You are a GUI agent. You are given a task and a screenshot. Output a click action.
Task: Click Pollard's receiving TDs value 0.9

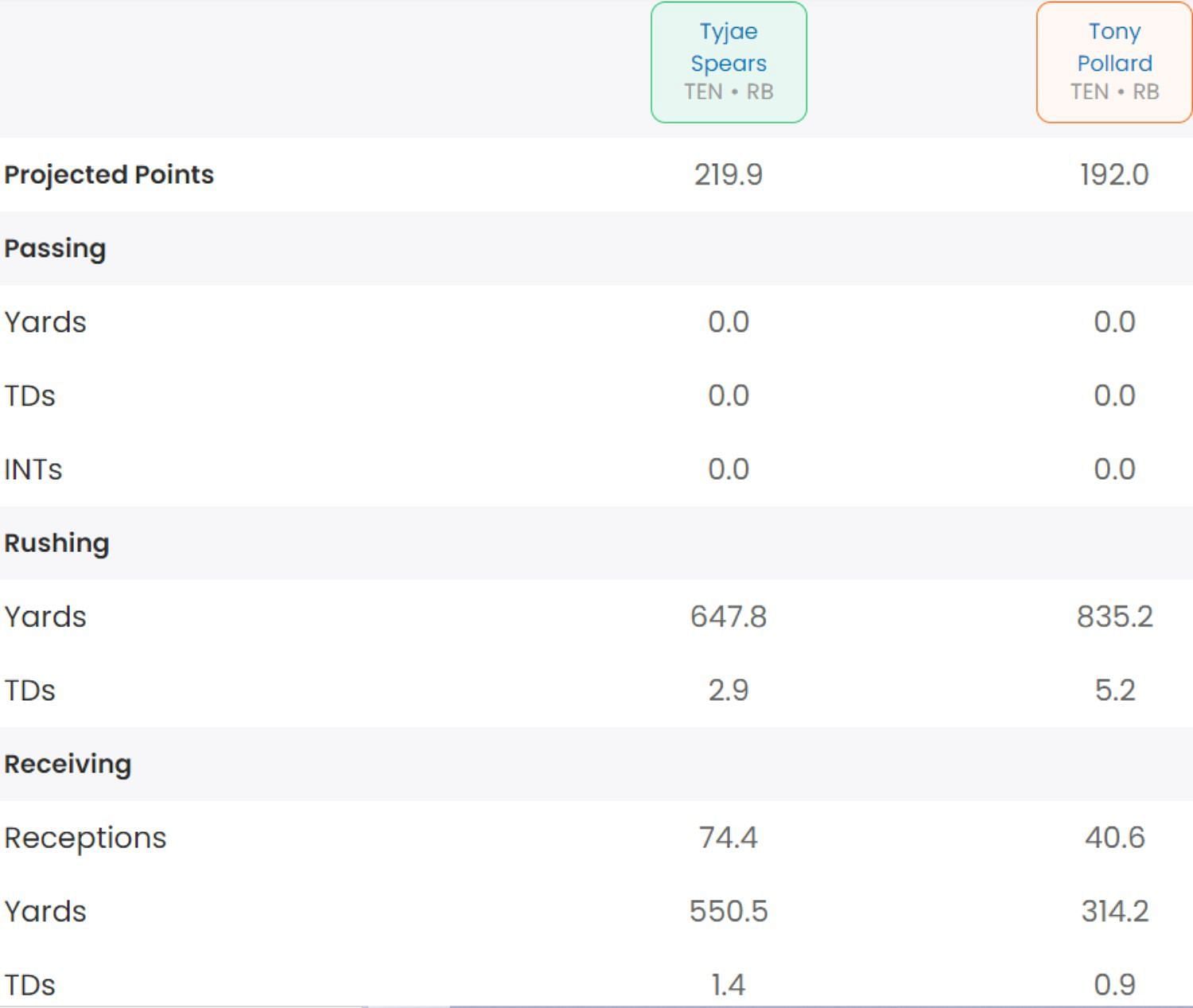[x=1114, y=985]
